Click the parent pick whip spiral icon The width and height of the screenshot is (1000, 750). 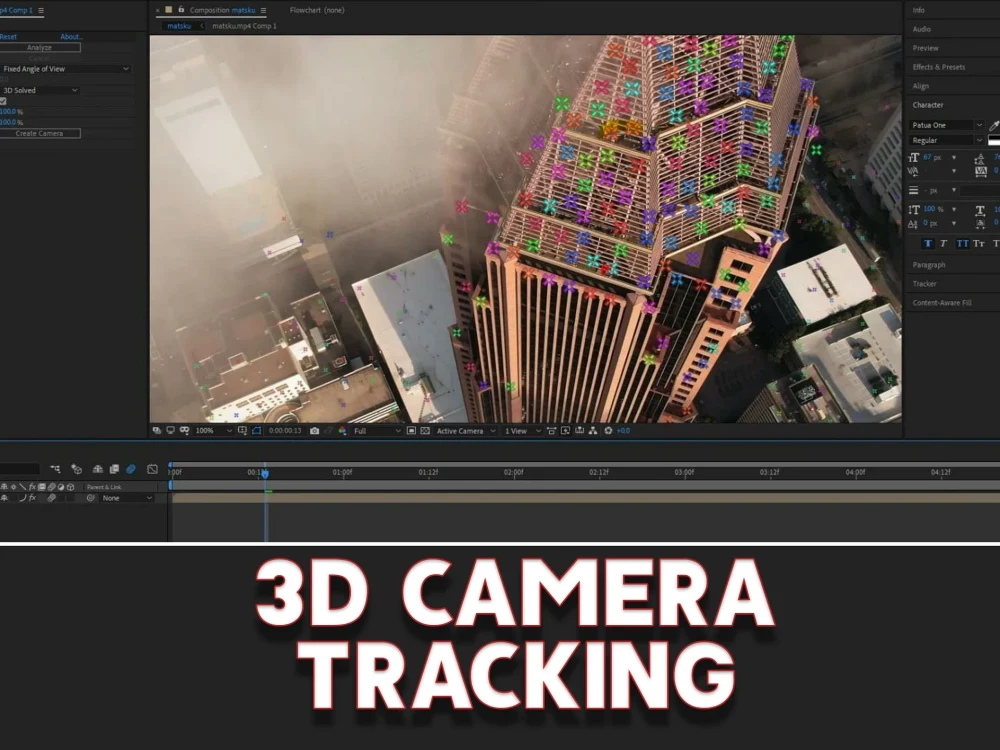click(91, 498)
